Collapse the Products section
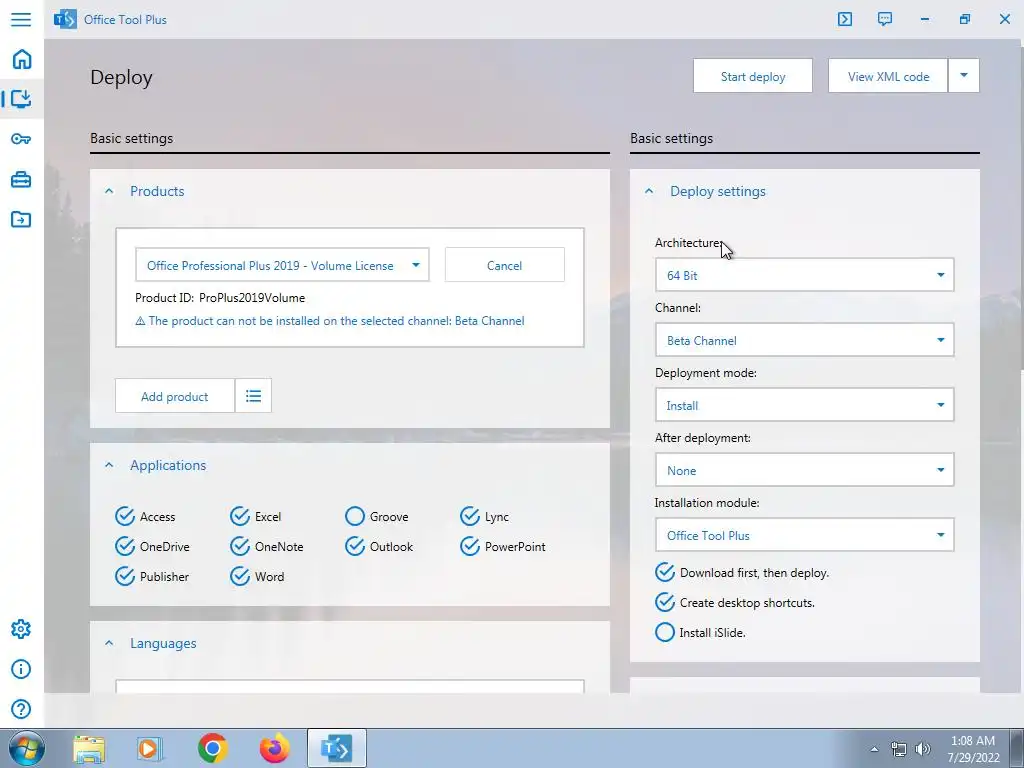Viewport: 1024px width, 768px height. pos(109,191)
